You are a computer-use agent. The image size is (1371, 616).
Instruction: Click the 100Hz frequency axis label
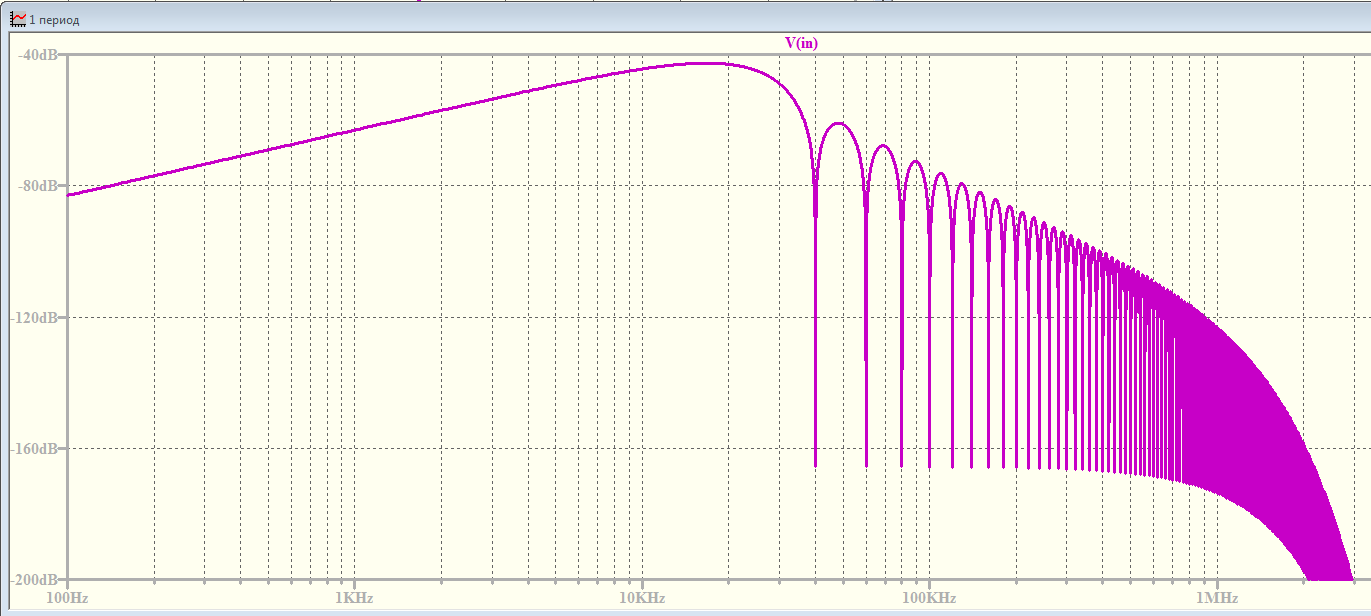(67, 598)
